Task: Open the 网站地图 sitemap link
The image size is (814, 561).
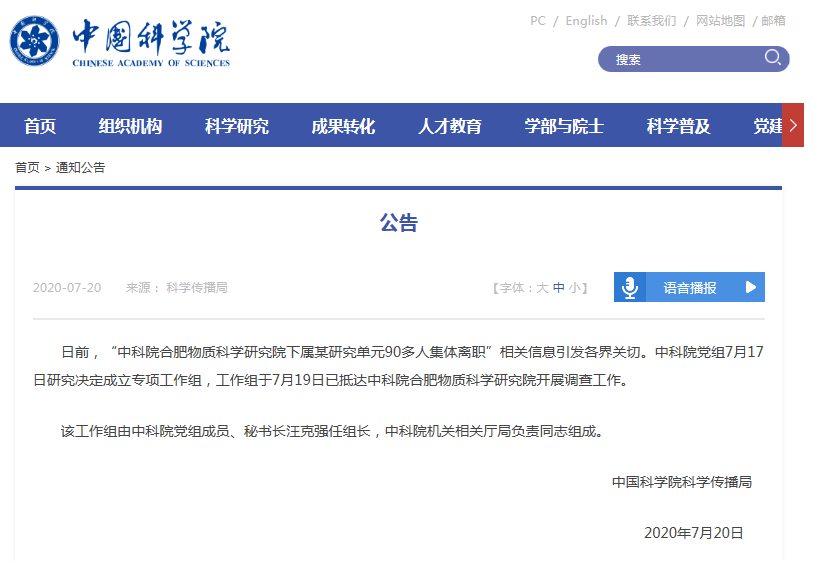Action: (720, 21)
